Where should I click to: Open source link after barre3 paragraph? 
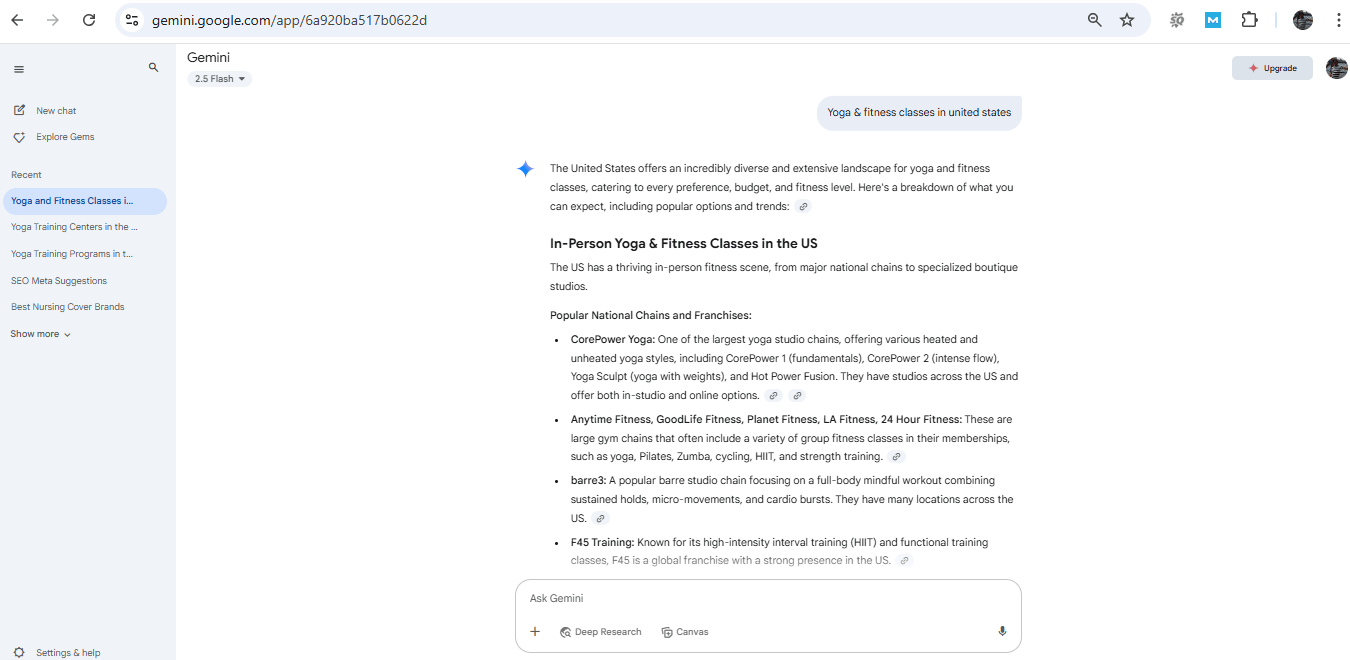(x=600, y=519)
